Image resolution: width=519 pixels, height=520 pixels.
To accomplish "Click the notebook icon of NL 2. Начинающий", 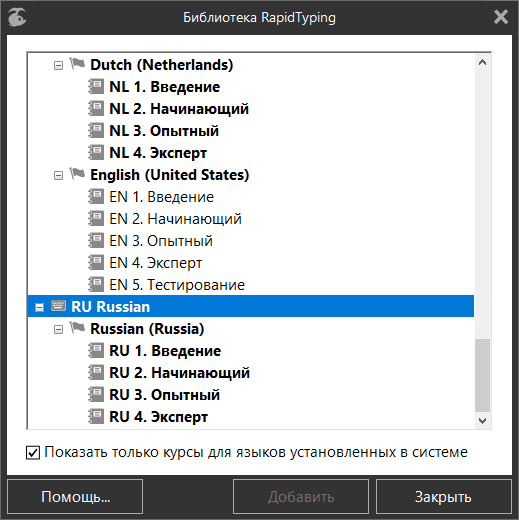I will point(96,108).
